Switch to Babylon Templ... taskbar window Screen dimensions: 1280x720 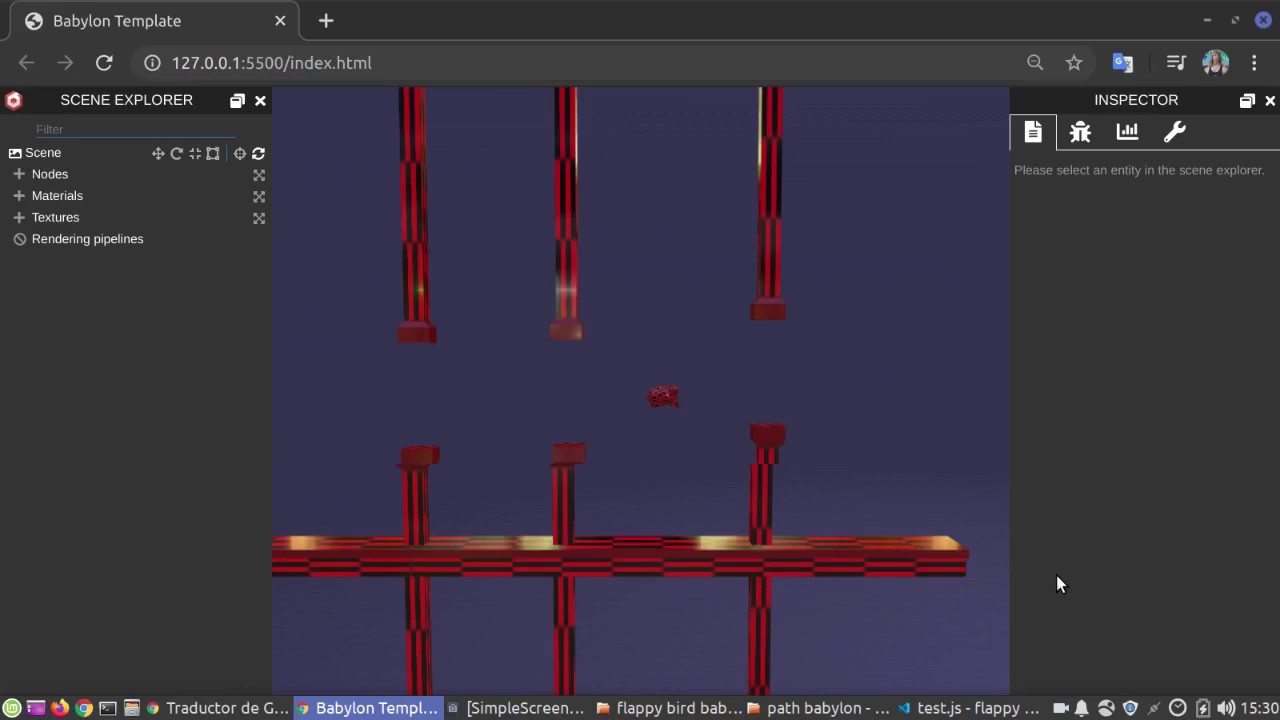pos(367,708)
